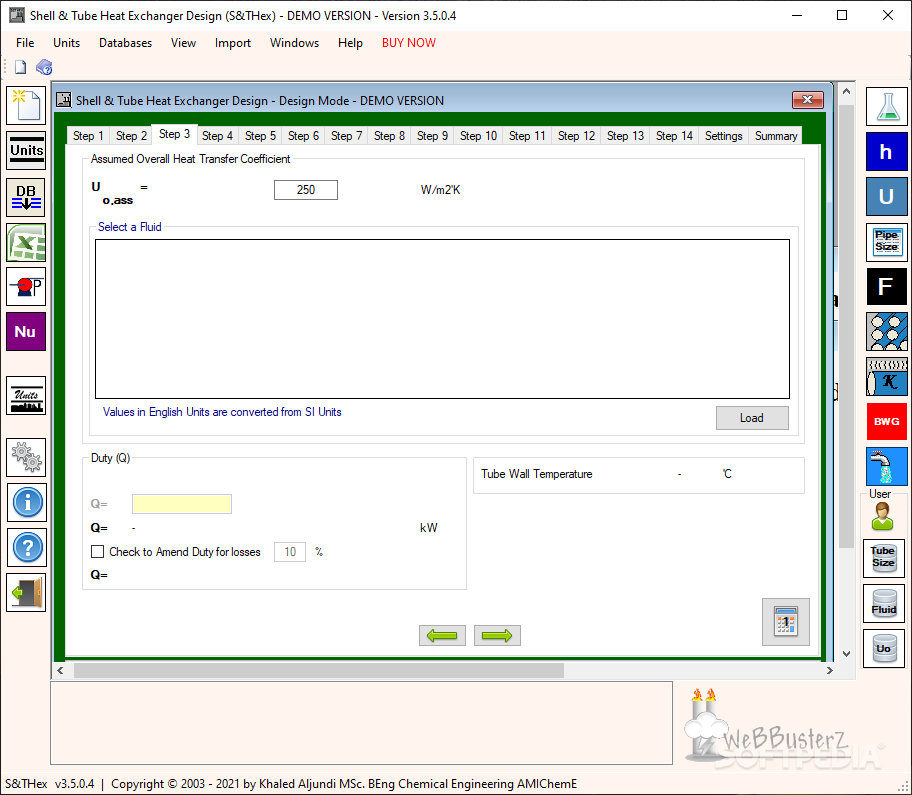912x795 pixels.
Task: Open the Units menu
Action: [x=66, y=42]
